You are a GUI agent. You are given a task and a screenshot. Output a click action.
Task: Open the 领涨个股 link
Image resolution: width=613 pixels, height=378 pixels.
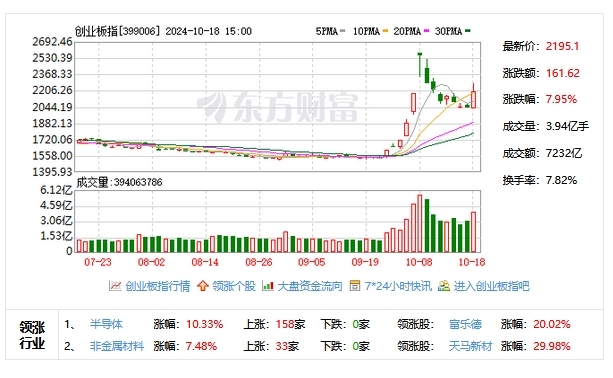tap(234, 286)
